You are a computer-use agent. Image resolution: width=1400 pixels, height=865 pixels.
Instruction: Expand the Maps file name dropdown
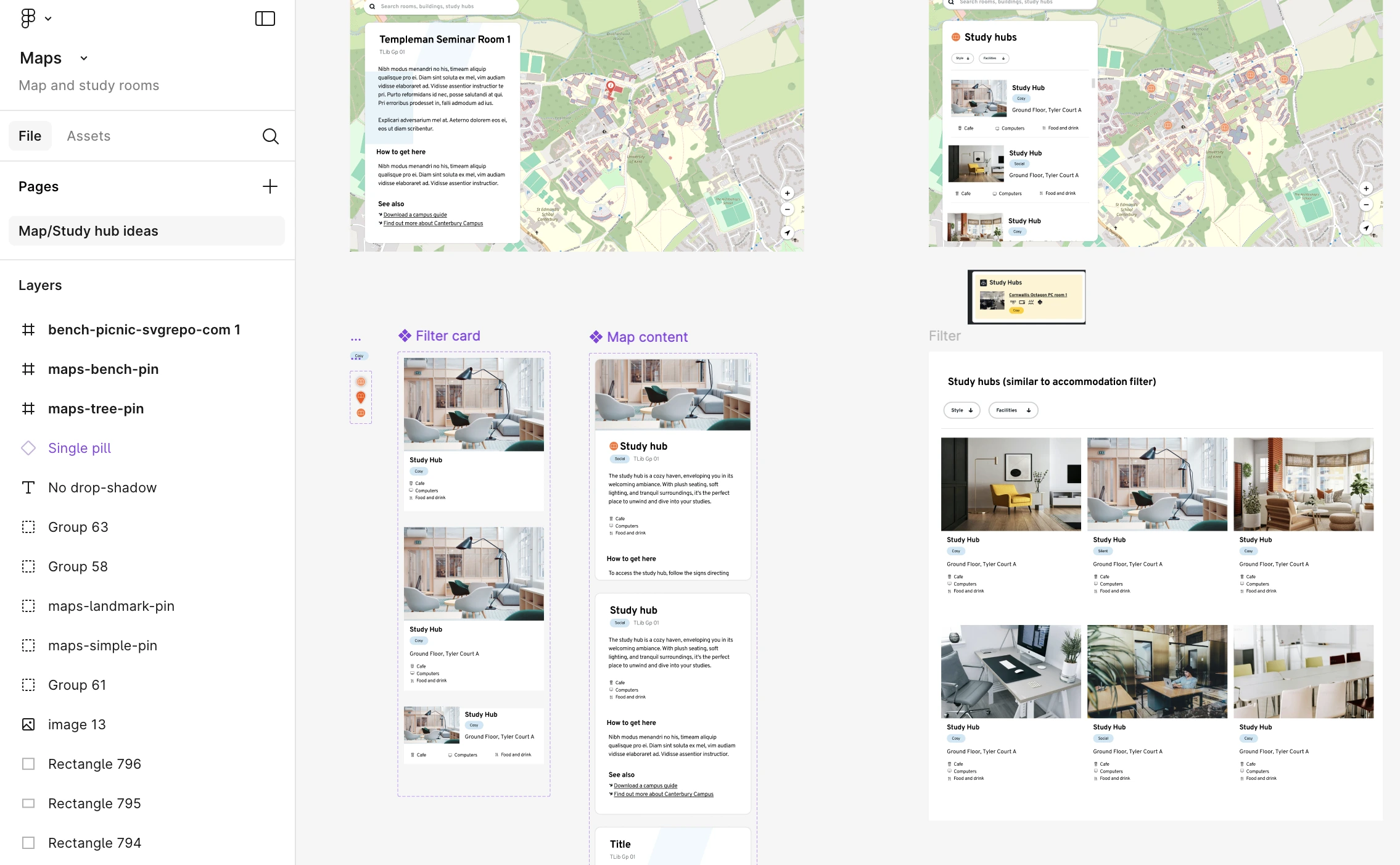click(x=84, y=58)
